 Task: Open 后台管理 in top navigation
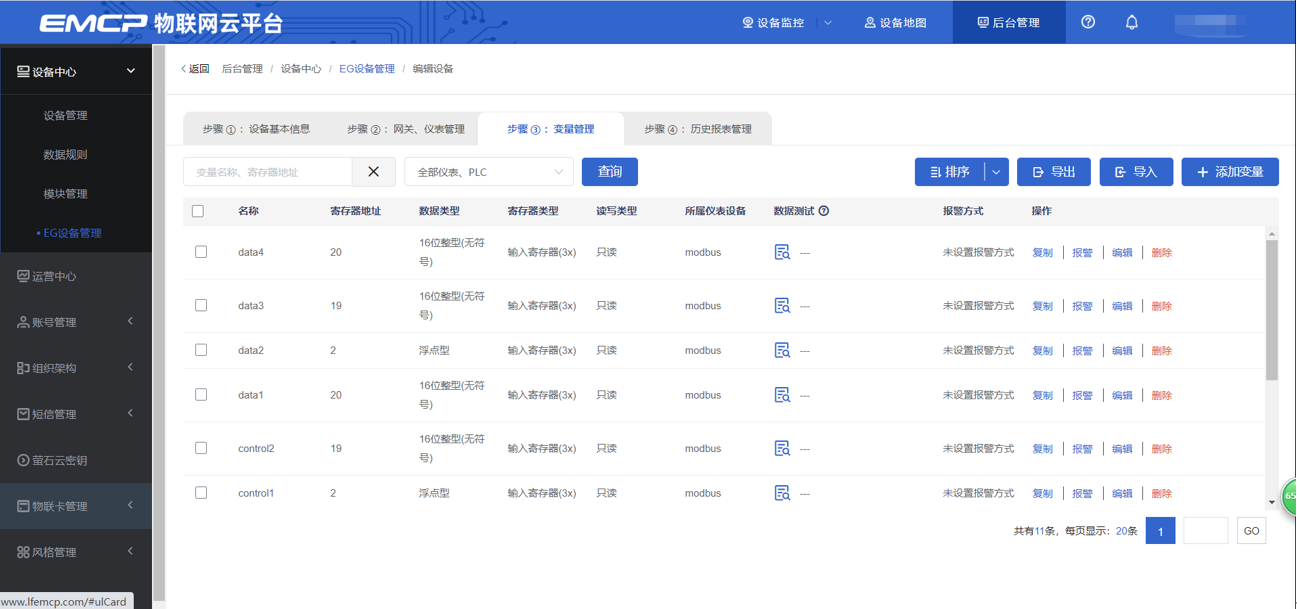(x=1008, y=23)
